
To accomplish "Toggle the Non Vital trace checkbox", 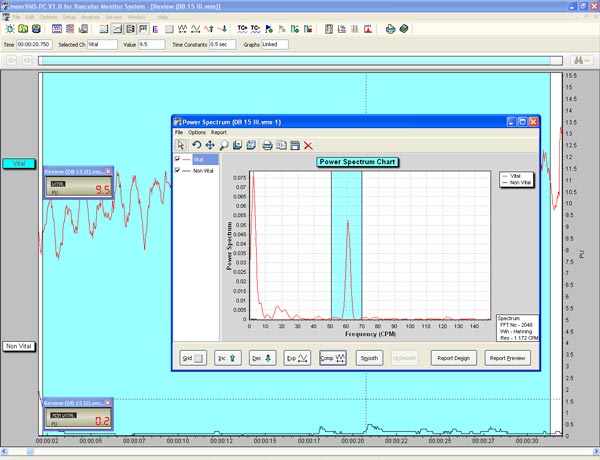I will (179, 171).
